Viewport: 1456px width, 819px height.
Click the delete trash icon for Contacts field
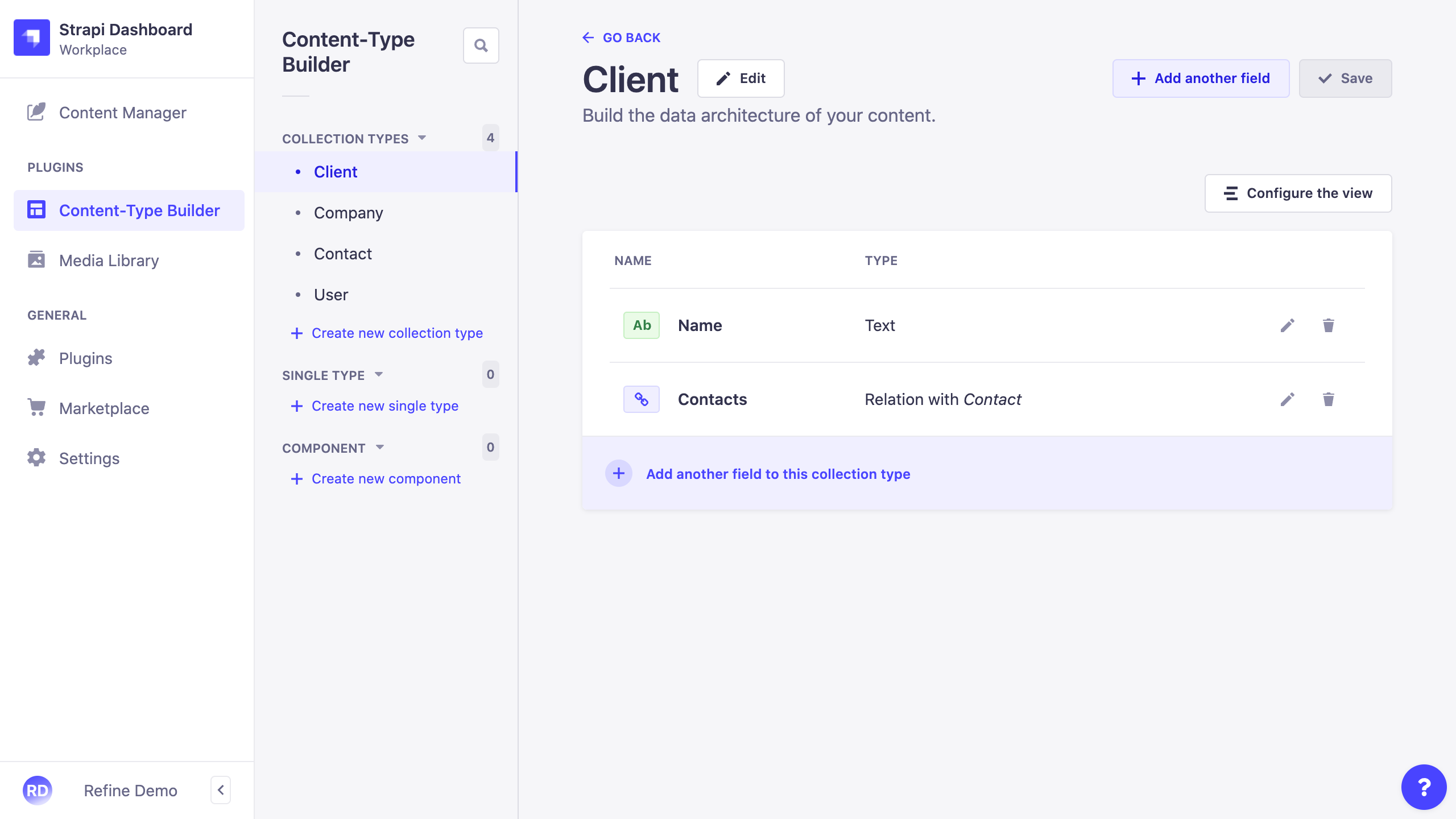[x=1328, y=399]
